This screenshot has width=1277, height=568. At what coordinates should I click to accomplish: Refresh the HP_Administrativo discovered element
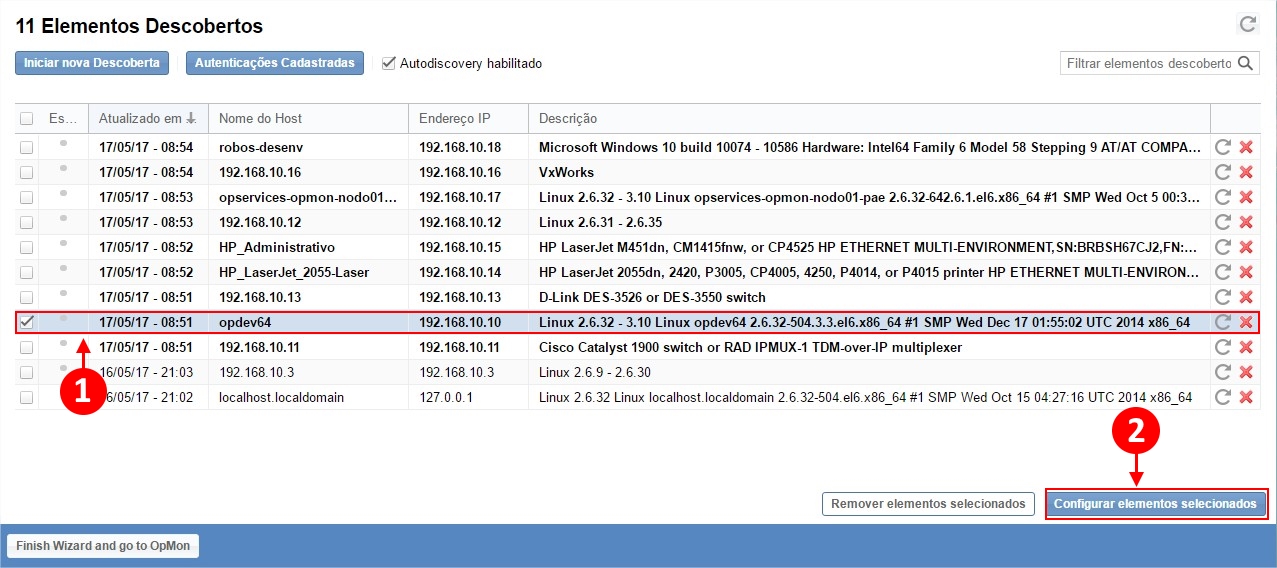1222,247
